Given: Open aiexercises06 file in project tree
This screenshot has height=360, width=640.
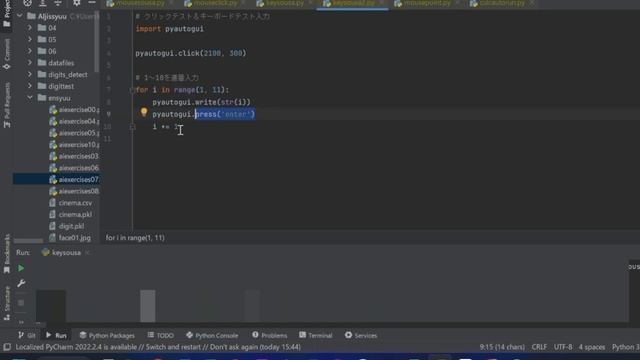Looking at the screenshot, I should 74,168.
